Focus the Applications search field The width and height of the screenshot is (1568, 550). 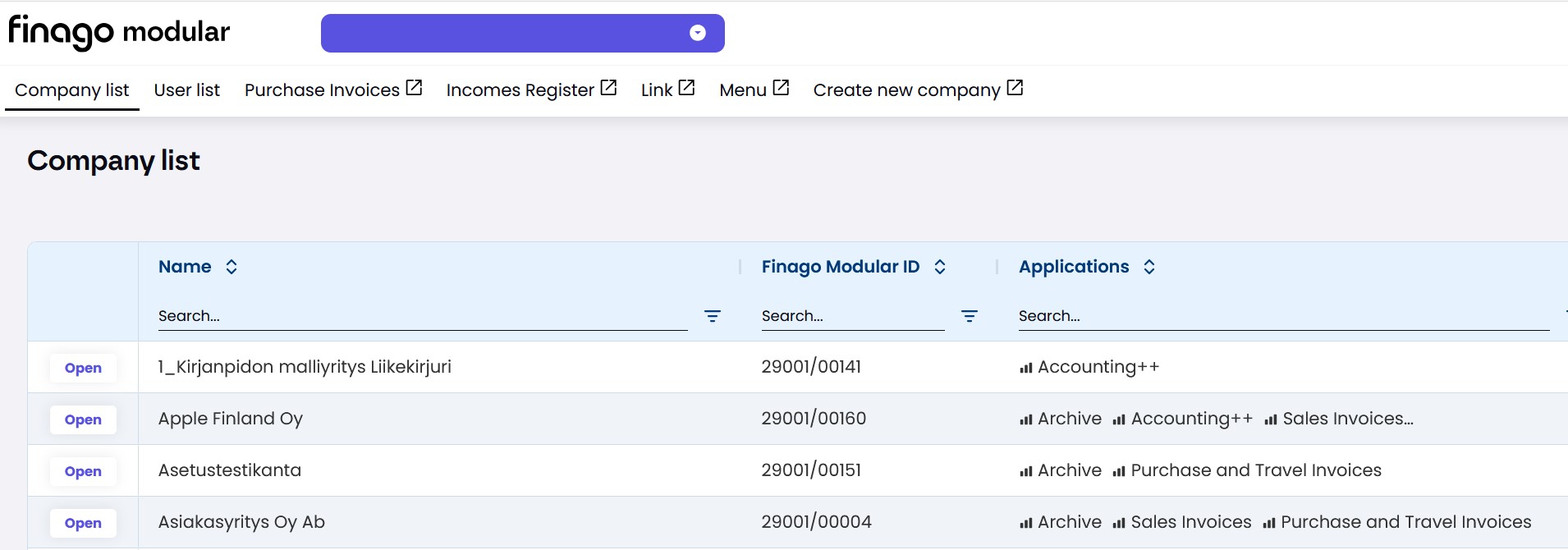point(1284,316)
